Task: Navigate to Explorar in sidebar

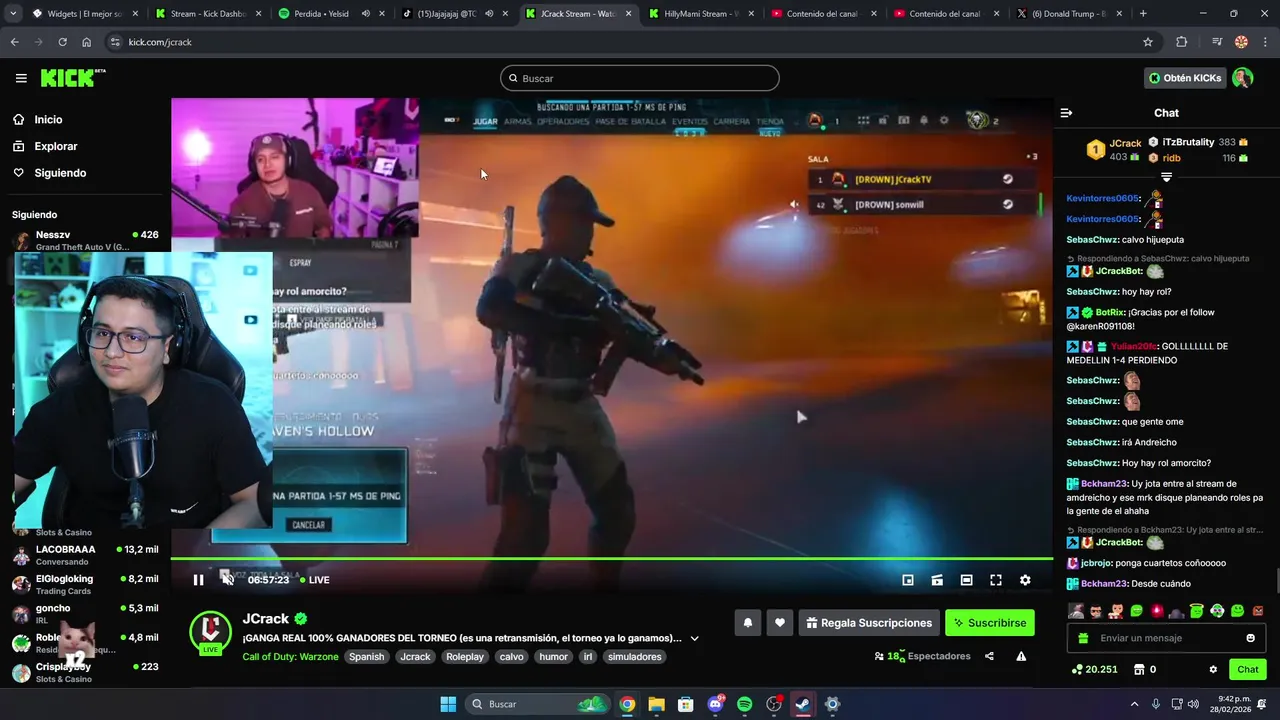Action: coord(56,146)
